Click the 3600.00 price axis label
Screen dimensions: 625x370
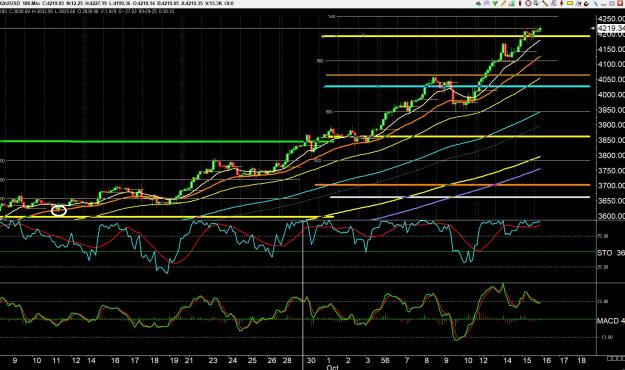[x=611, y=216]
